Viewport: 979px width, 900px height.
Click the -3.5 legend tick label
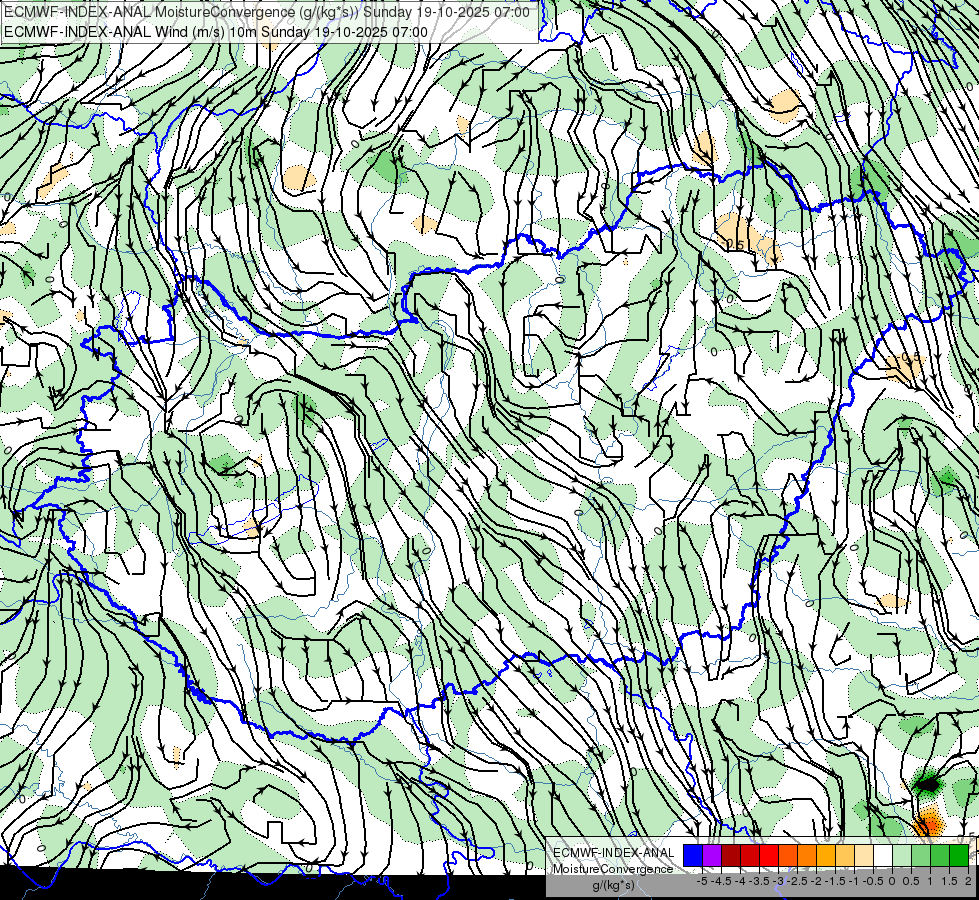click(759, 881)
